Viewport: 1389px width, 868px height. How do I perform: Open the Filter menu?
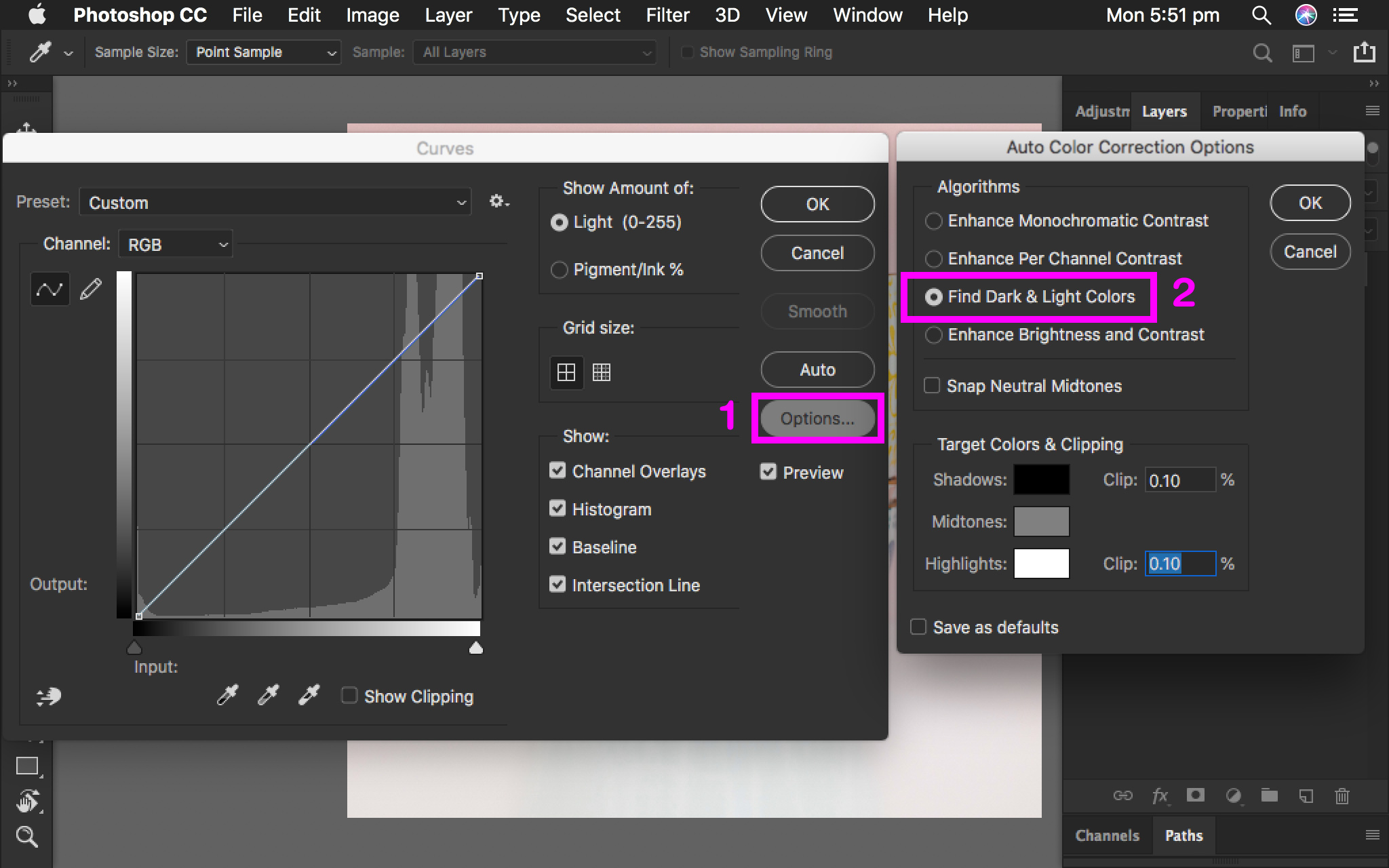click(x=667, y=15)
